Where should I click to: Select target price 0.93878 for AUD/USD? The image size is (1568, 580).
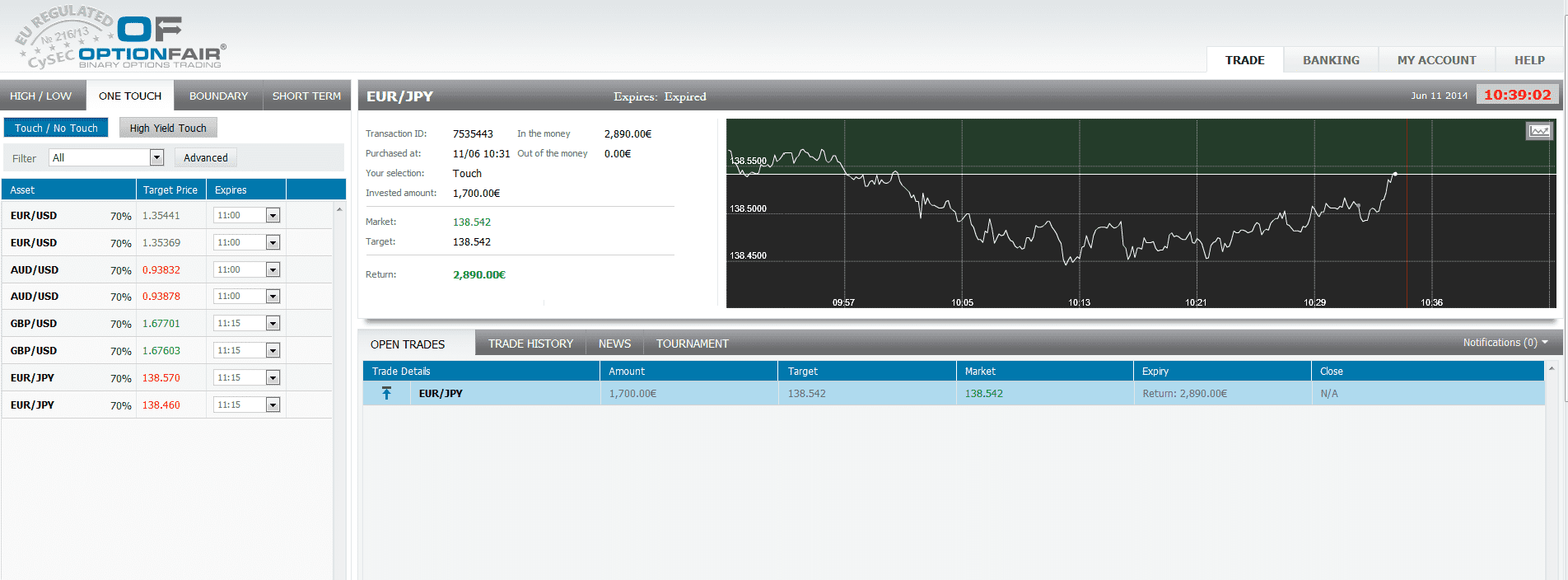161,297
